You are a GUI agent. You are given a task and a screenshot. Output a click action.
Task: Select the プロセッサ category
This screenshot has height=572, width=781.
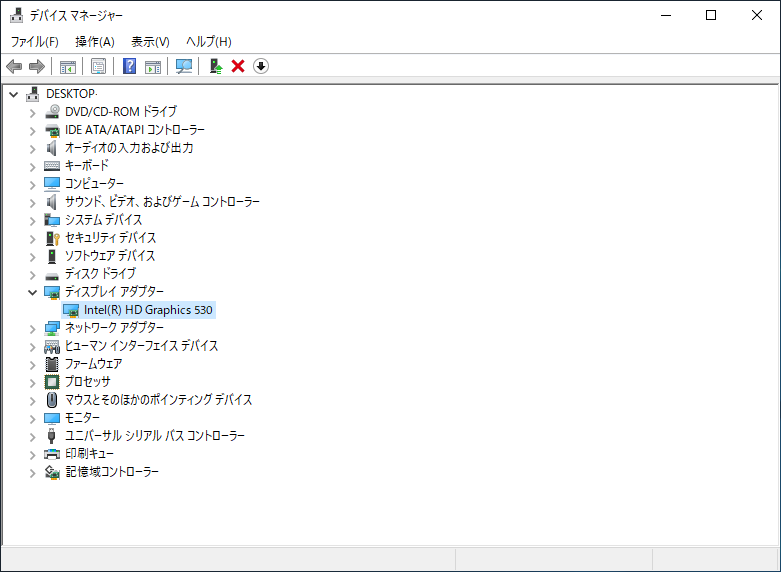[x=88, y=382]
